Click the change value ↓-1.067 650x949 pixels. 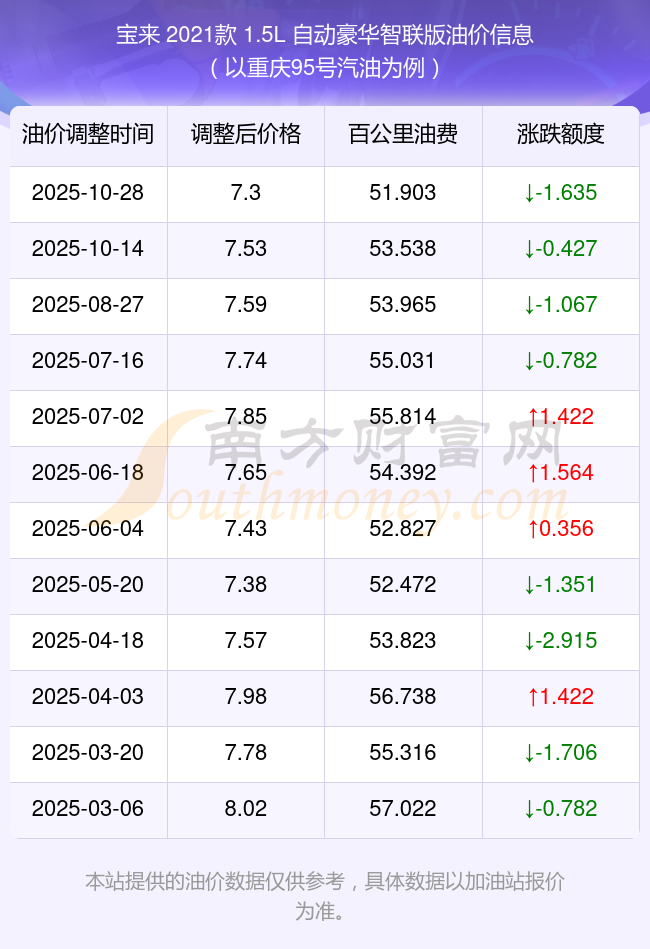pos(560,305)
